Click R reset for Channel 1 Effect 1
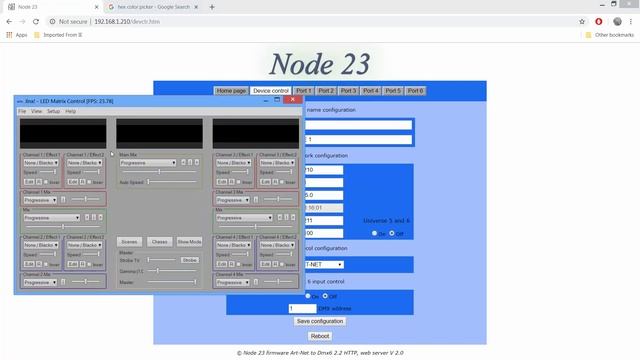The height and width of the screenshot is (360, 640). pos(39,182)
